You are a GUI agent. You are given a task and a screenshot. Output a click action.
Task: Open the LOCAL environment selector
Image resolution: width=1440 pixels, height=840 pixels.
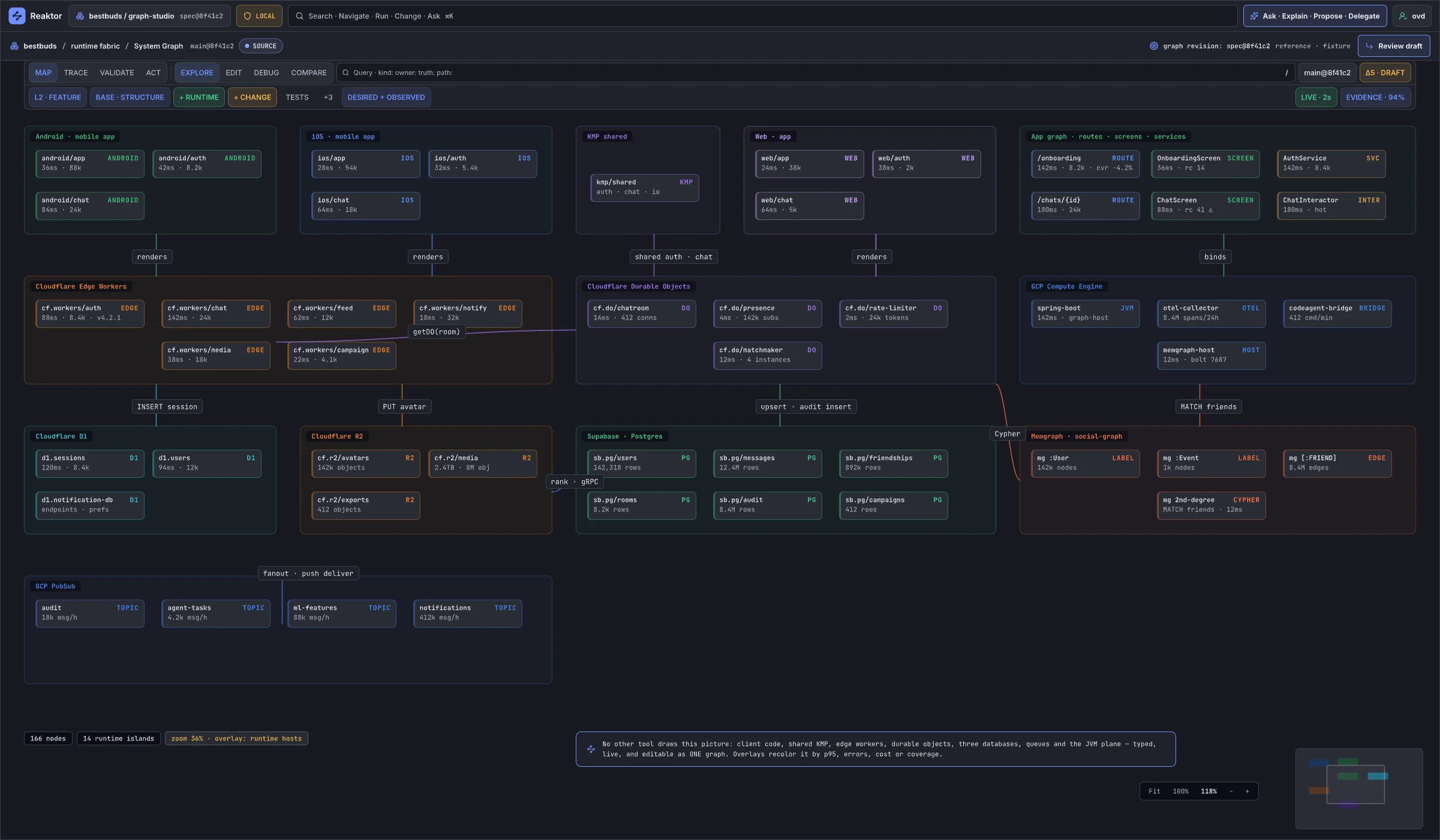(x=259, y=16)
